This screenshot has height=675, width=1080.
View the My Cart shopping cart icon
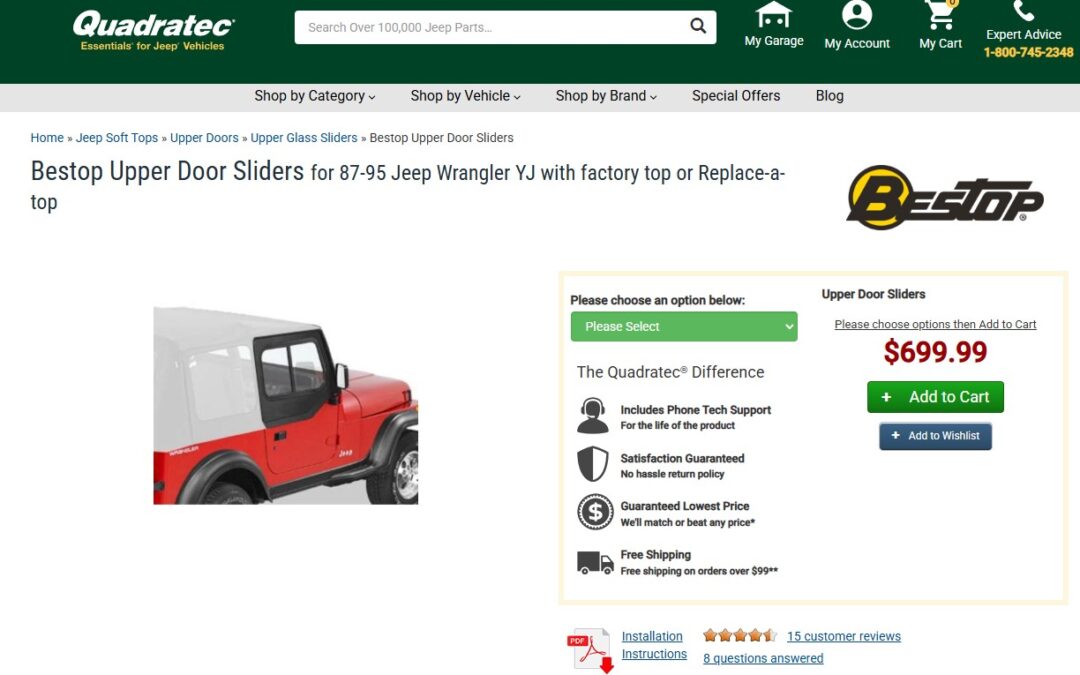tap(941, 15)
